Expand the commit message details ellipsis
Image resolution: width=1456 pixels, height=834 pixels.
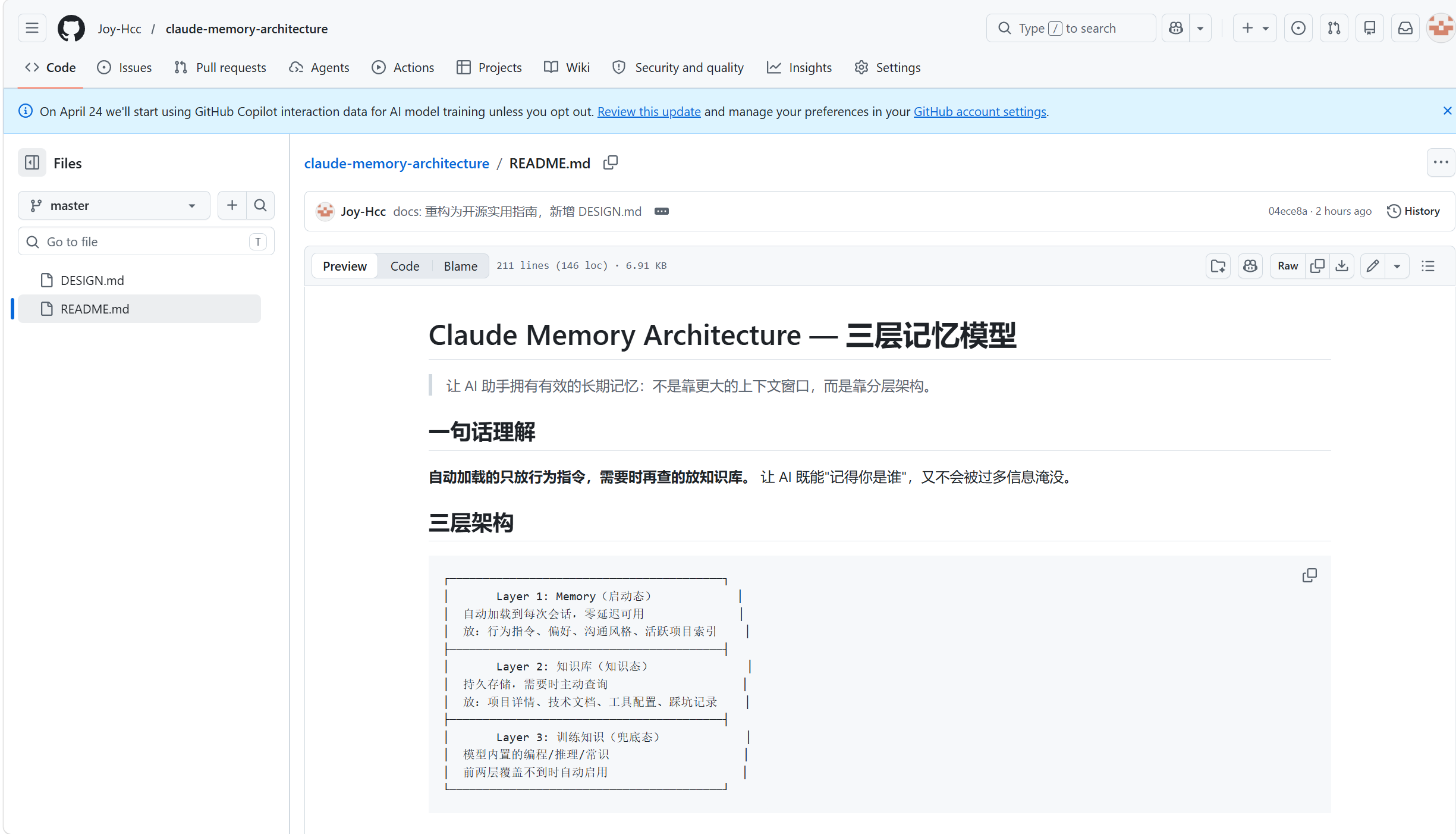662,211
